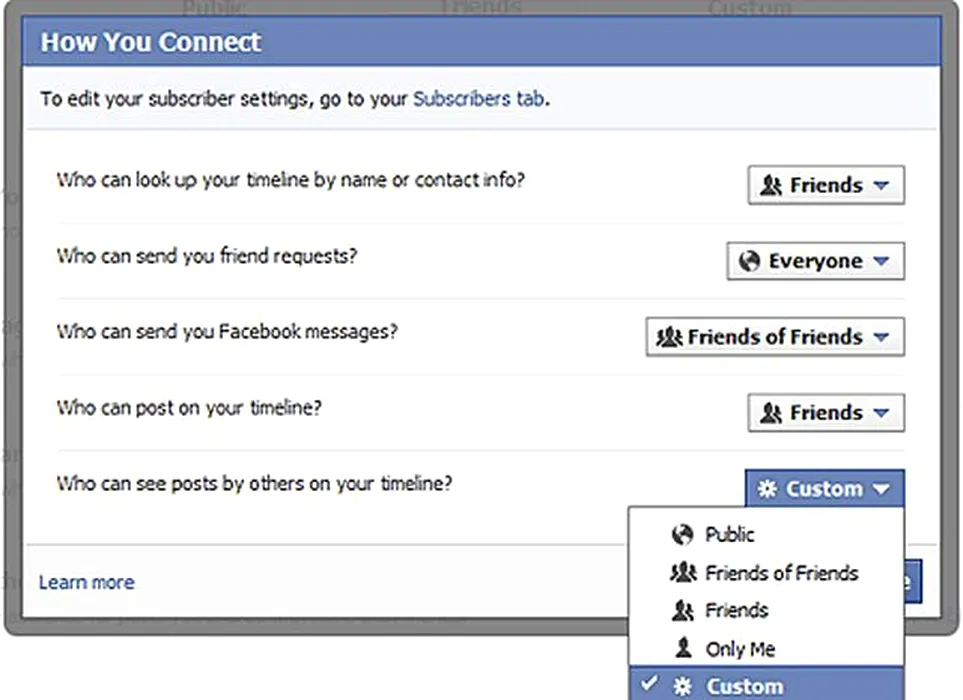Open the Subscribers tab link
This screenshot has width=963, height=700.
click(479, 98)
